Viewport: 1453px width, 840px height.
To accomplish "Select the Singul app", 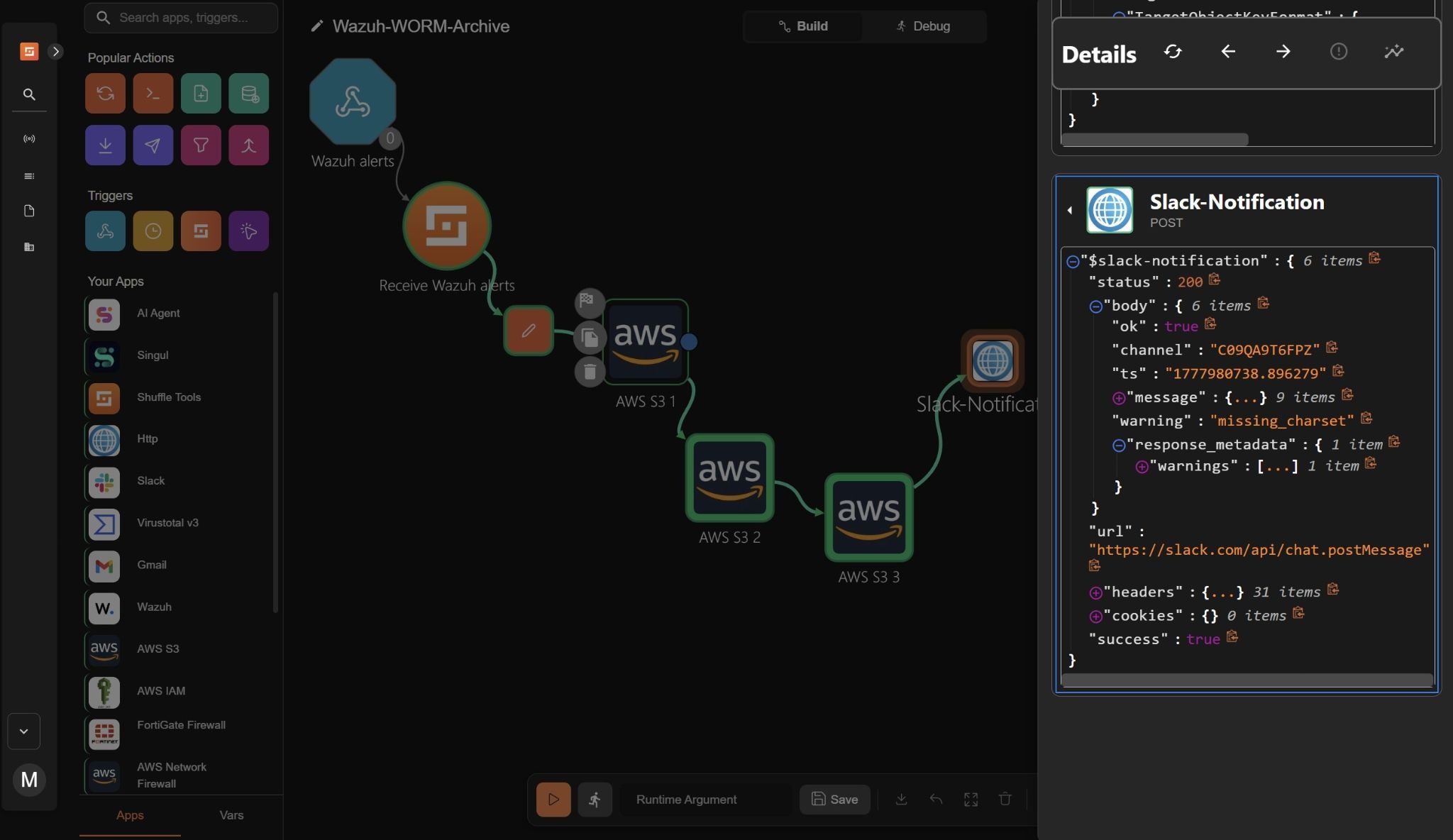I will pyautogui.click(x=177, y=355).
